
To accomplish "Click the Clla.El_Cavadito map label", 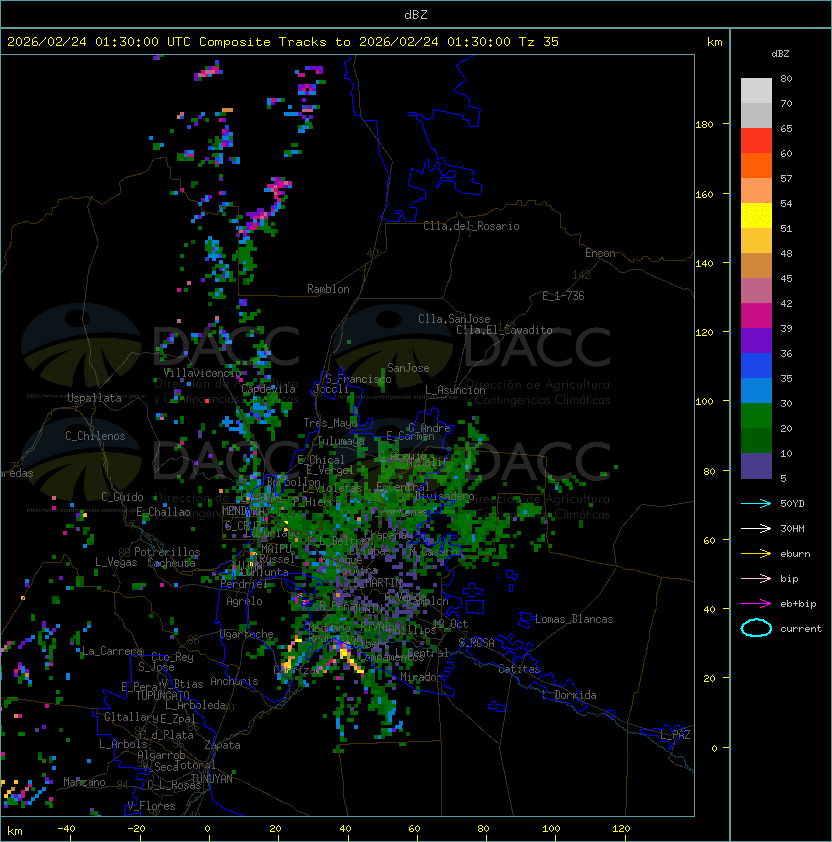I will (504, 330).
